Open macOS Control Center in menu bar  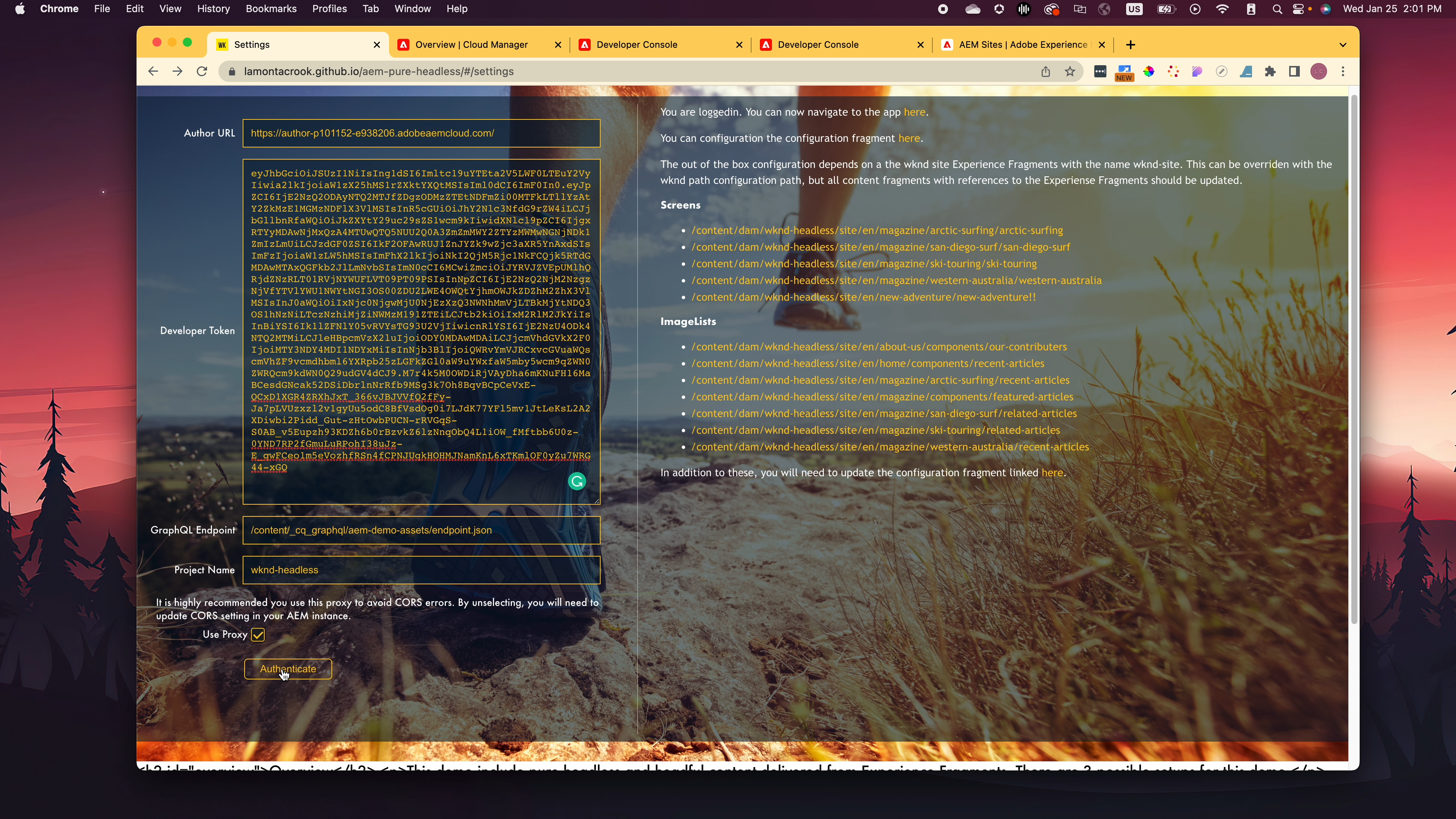coord(1299,9)
